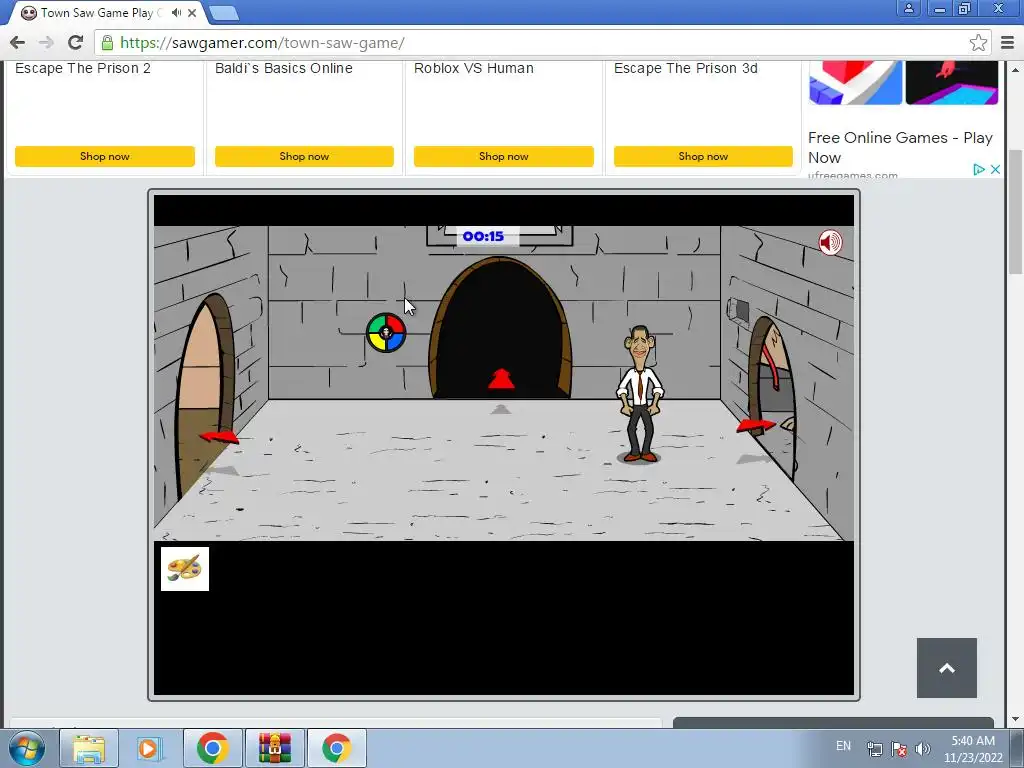Go through center archway red arrow
The height and width of the screenshot is (768, 1024).
click(x=501, y=379)
